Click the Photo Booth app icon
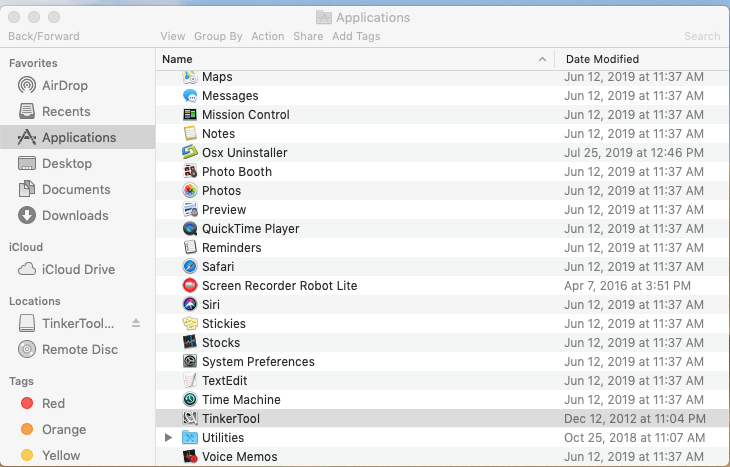 click(189, 172)
